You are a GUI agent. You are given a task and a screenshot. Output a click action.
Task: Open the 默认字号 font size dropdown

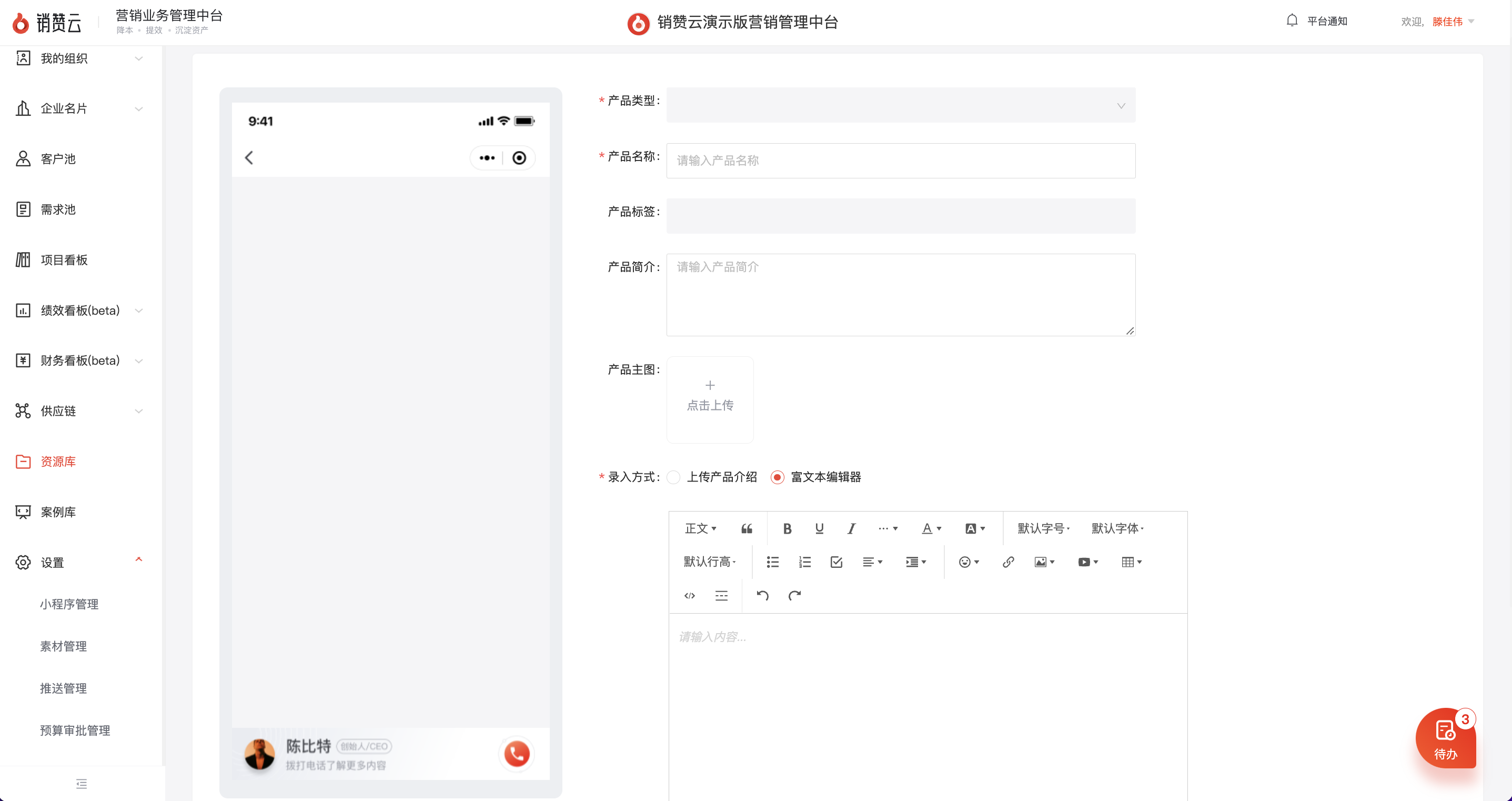tap(1043, 528)
